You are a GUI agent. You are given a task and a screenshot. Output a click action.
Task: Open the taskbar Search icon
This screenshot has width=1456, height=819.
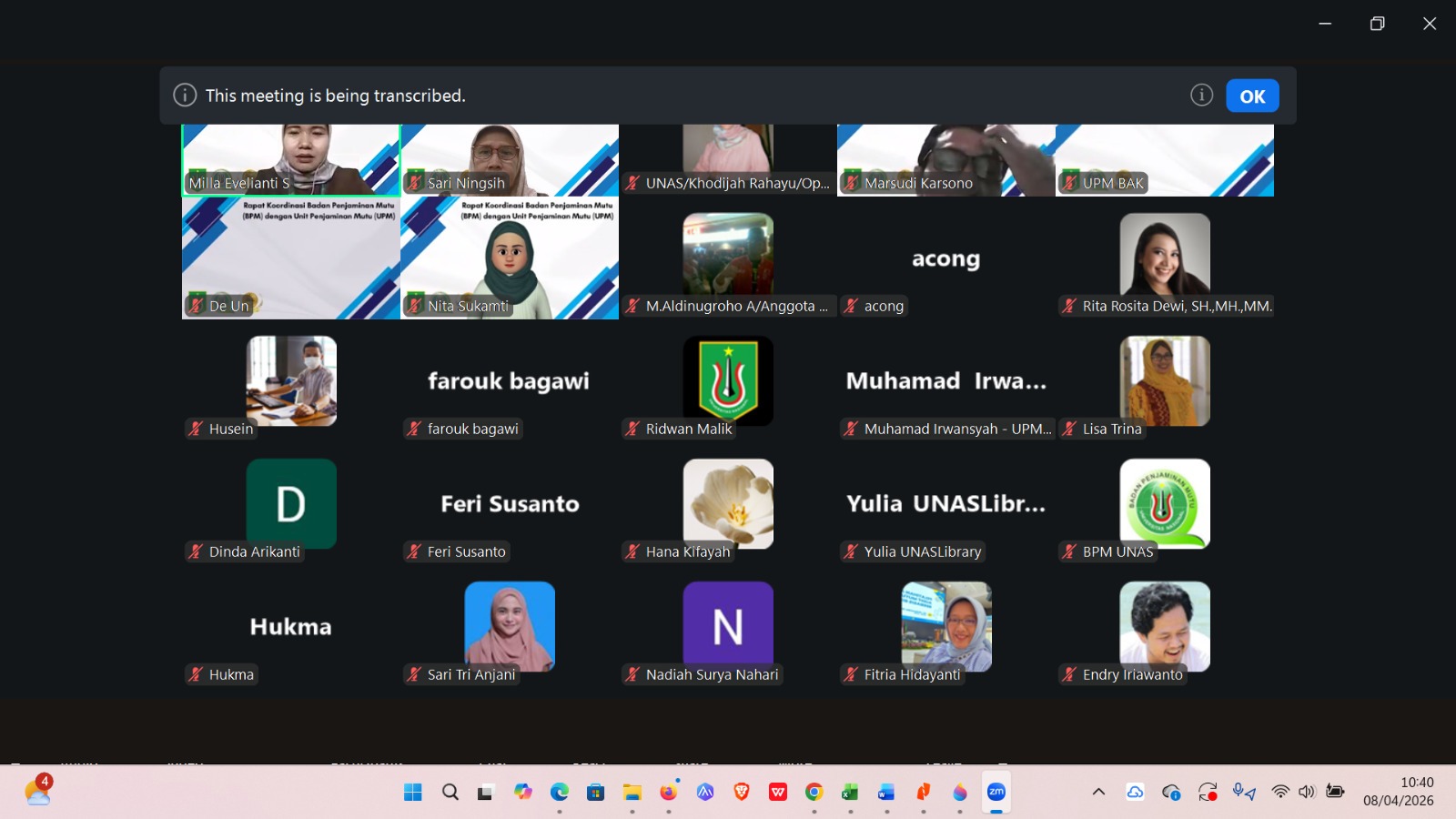pos(450,792)
